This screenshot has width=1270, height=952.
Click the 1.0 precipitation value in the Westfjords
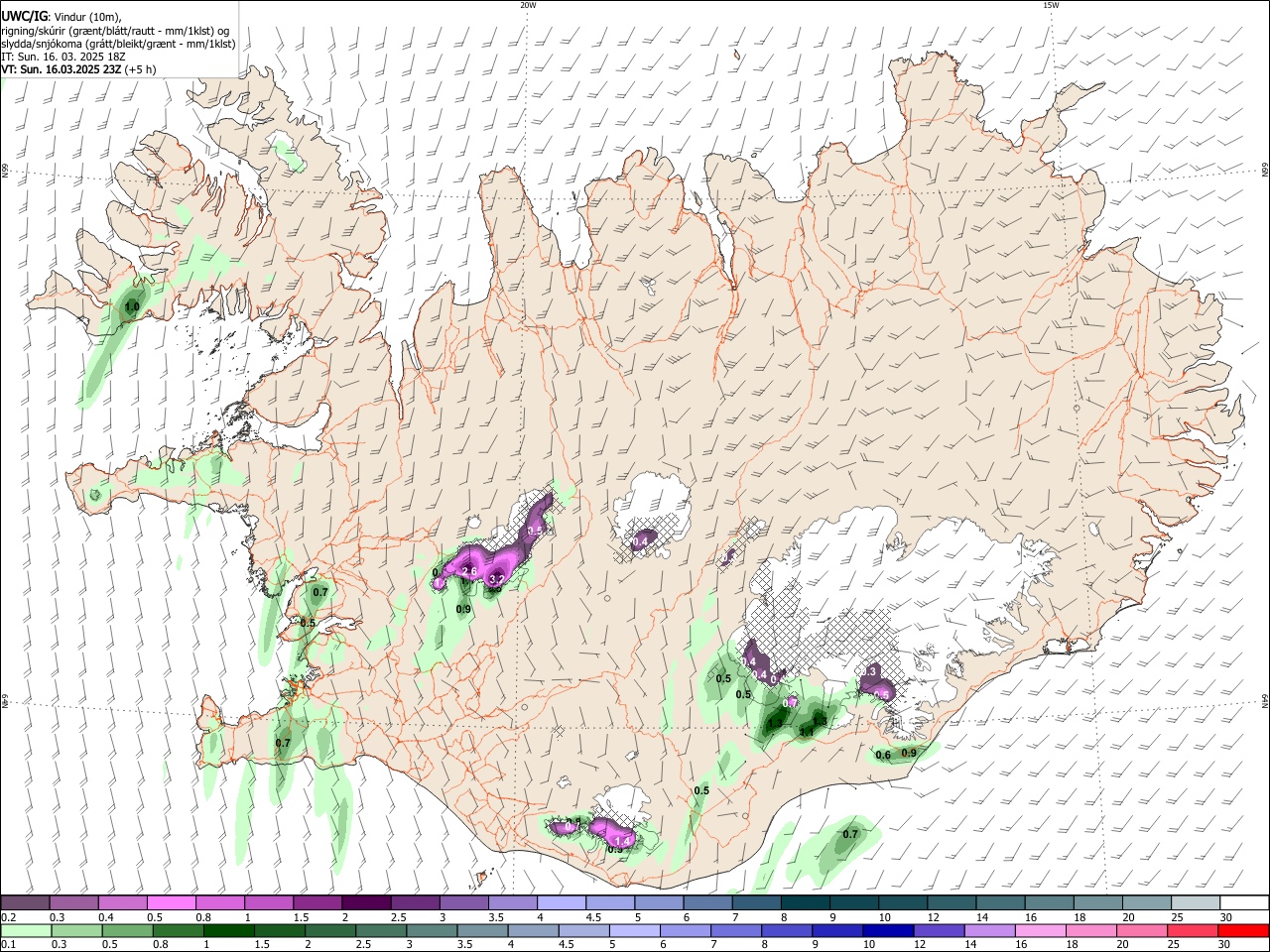point(131,307)
